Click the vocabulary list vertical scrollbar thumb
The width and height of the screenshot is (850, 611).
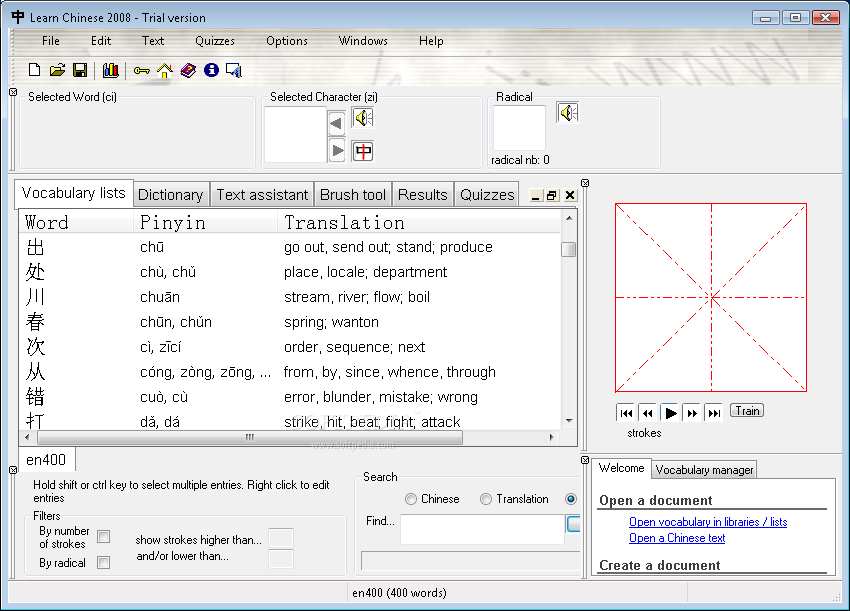[569, 249]
